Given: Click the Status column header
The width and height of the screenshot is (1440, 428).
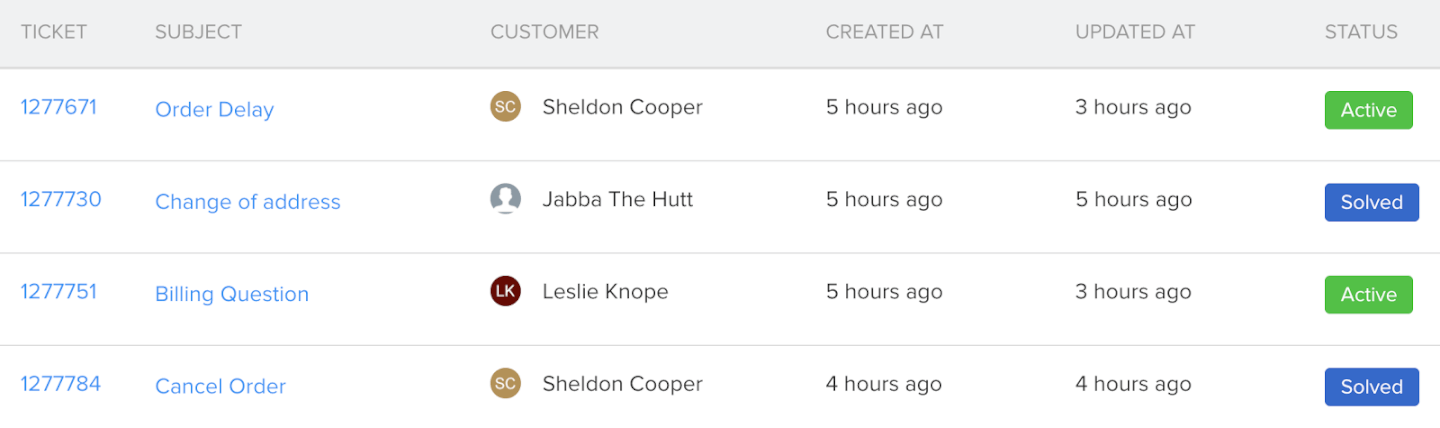Looking at the screenshot, I should 1361,32.
